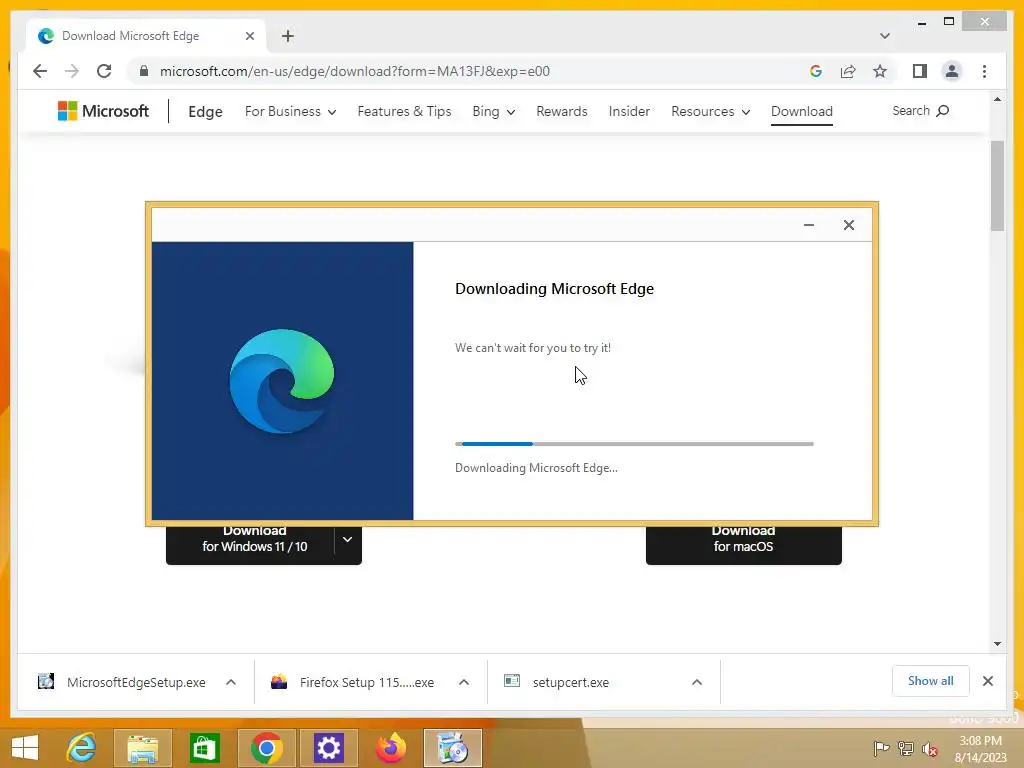Select the Edge link in site header
The height and width of the screenshot is (768, 1024).
point(205,112)
